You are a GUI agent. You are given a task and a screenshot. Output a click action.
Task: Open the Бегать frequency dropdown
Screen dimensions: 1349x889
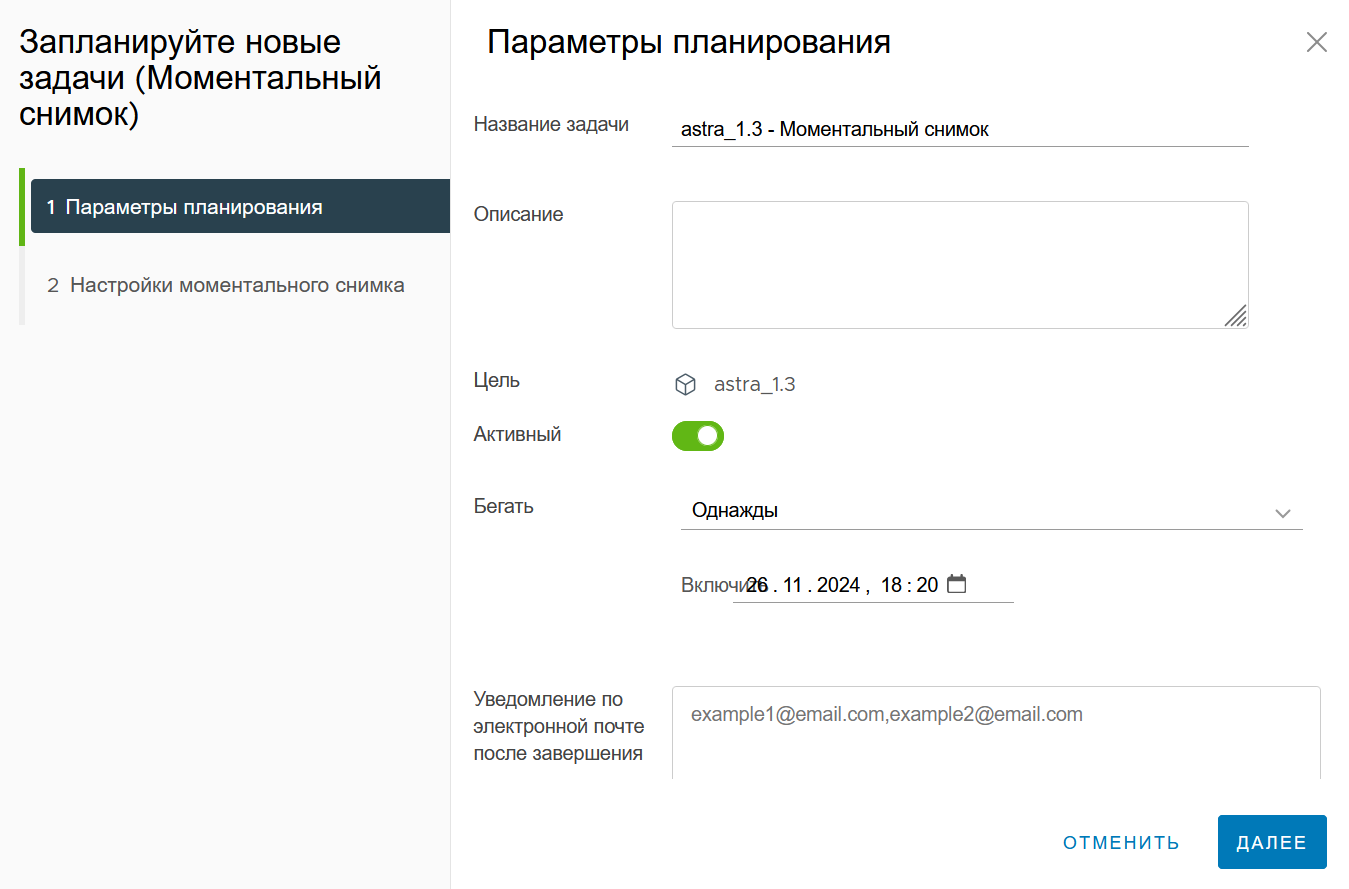[991, 511]
